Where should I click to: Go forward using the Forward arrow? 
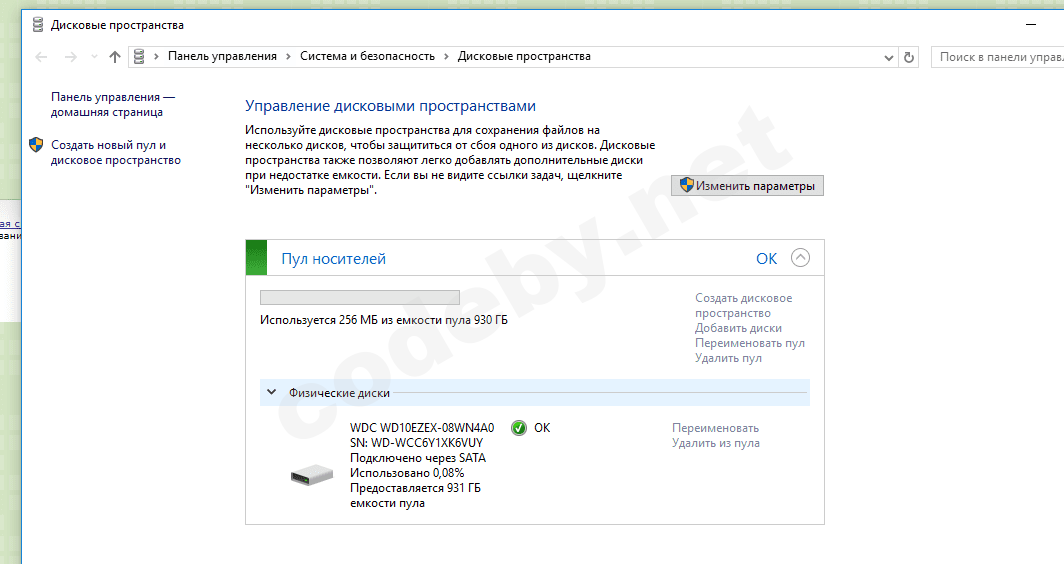pos(71,57)
